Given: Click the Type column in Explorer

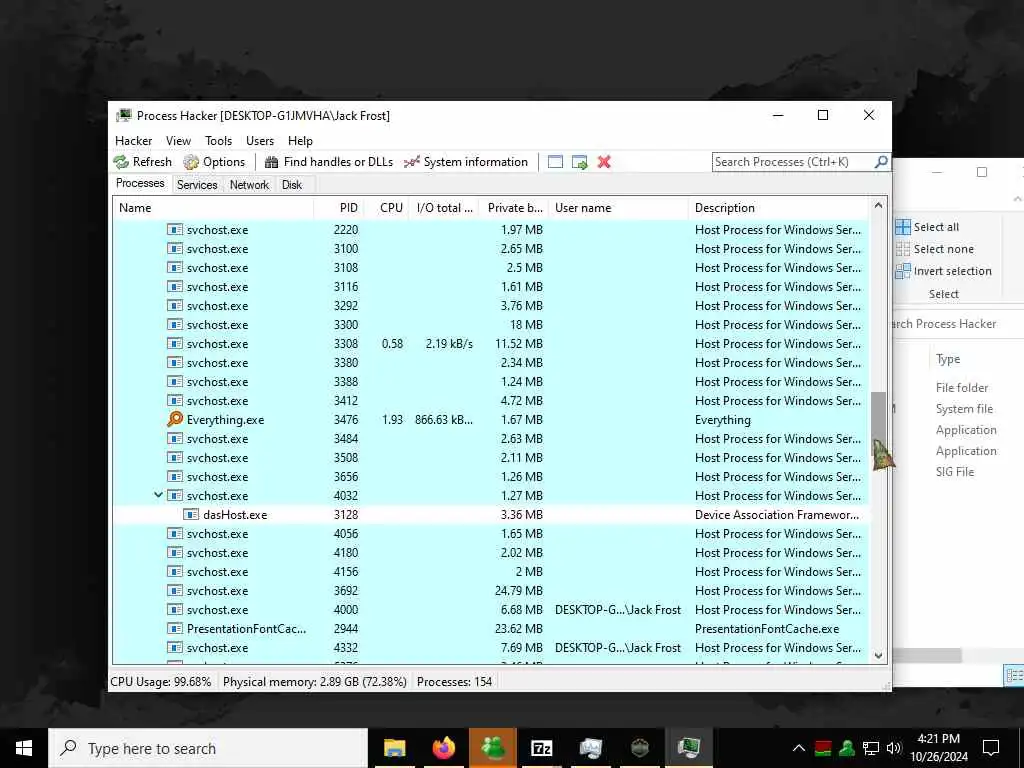Looking at the screenshot, I should [948, 359].
